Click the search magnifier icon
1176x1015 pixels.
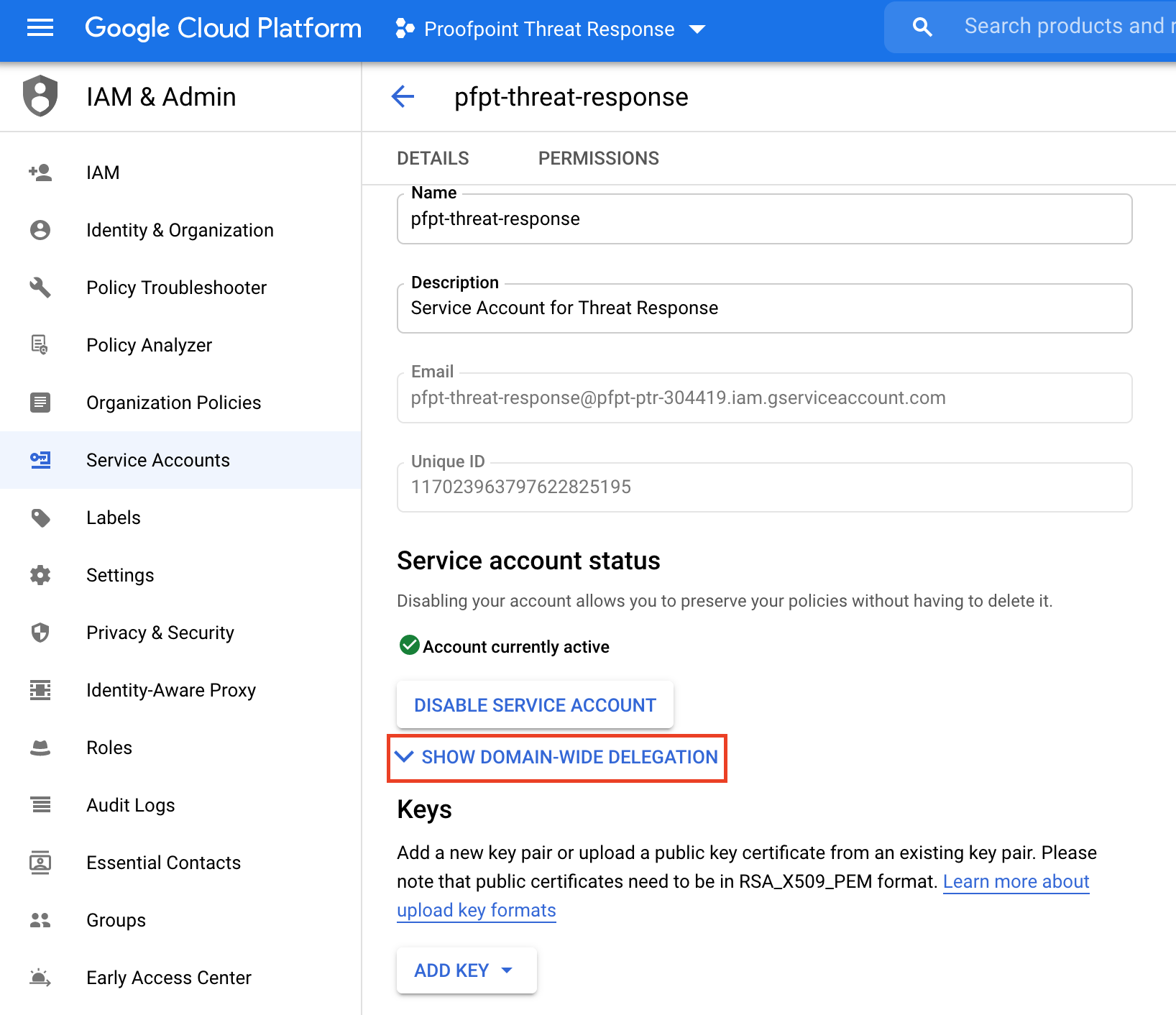[922, 27]
